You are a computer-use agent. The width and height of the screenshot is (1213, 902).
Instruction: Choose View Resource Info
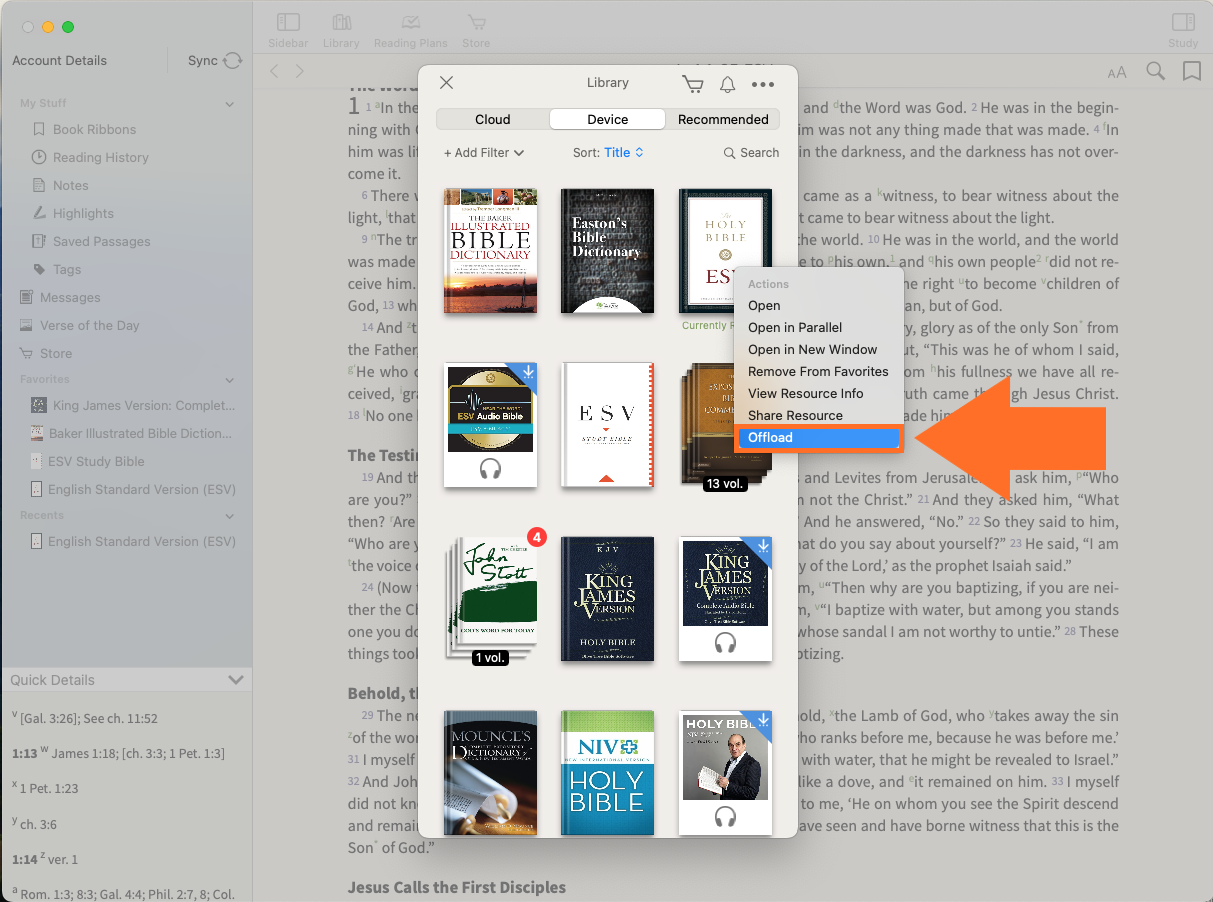pyautogui.click(x=805, y=394)
